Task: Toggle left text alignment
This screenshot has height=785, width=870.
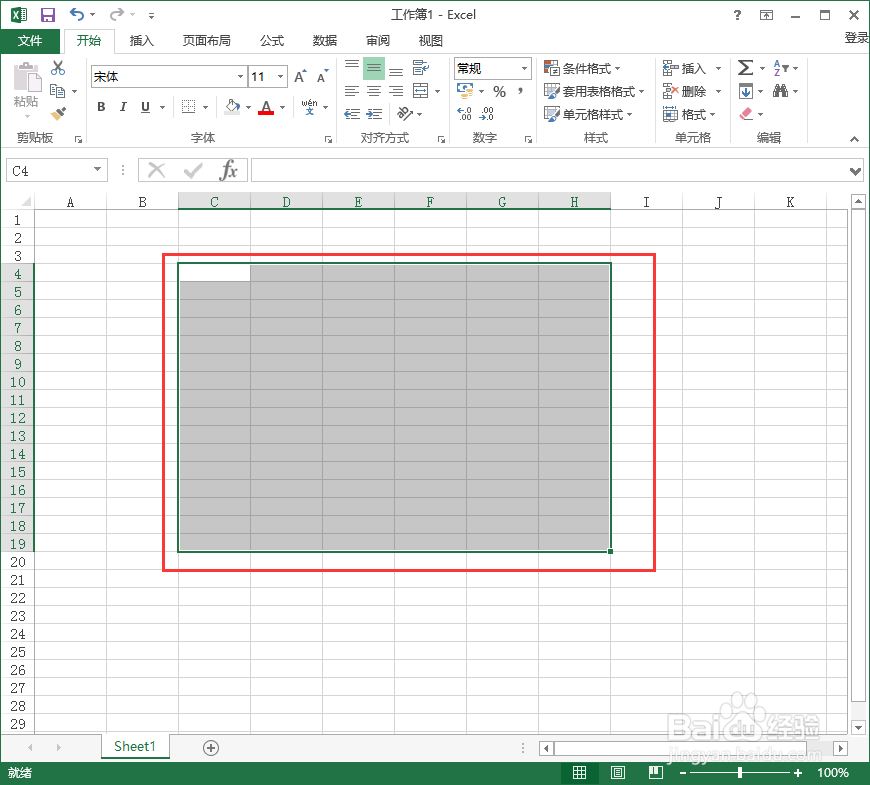Action: [x=352, y=90]
